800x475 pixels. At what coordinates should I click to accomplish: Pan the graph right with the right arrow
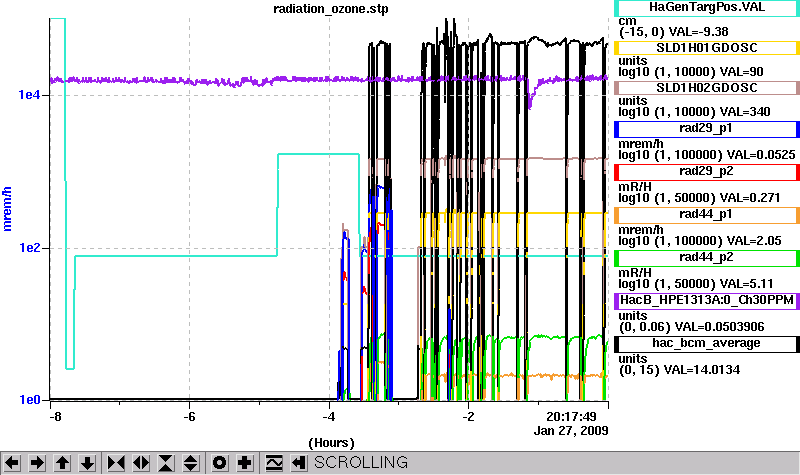click(37, 463)
